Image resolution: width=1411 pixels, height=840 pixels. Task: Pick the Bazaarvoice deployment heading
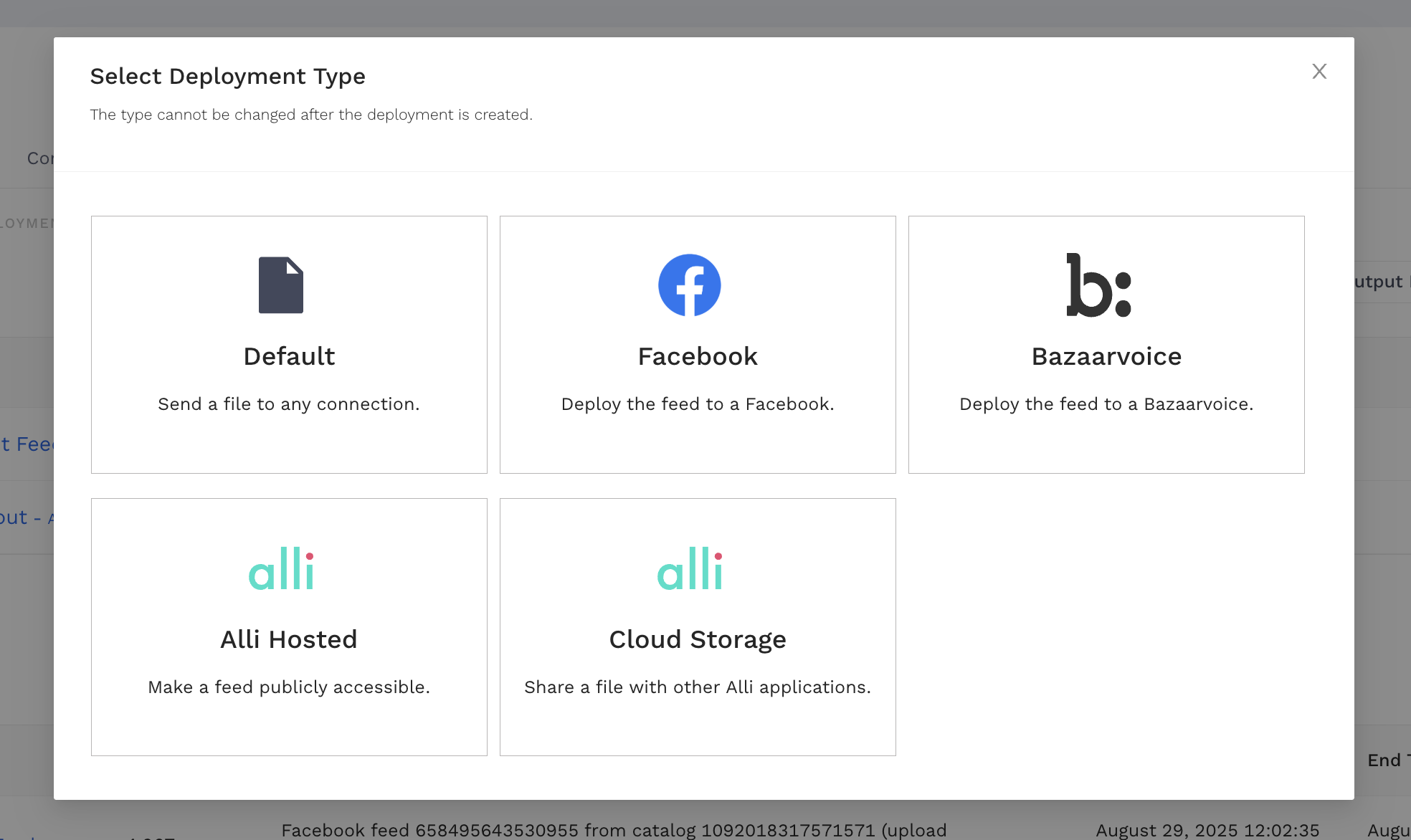click(1106, 356)
